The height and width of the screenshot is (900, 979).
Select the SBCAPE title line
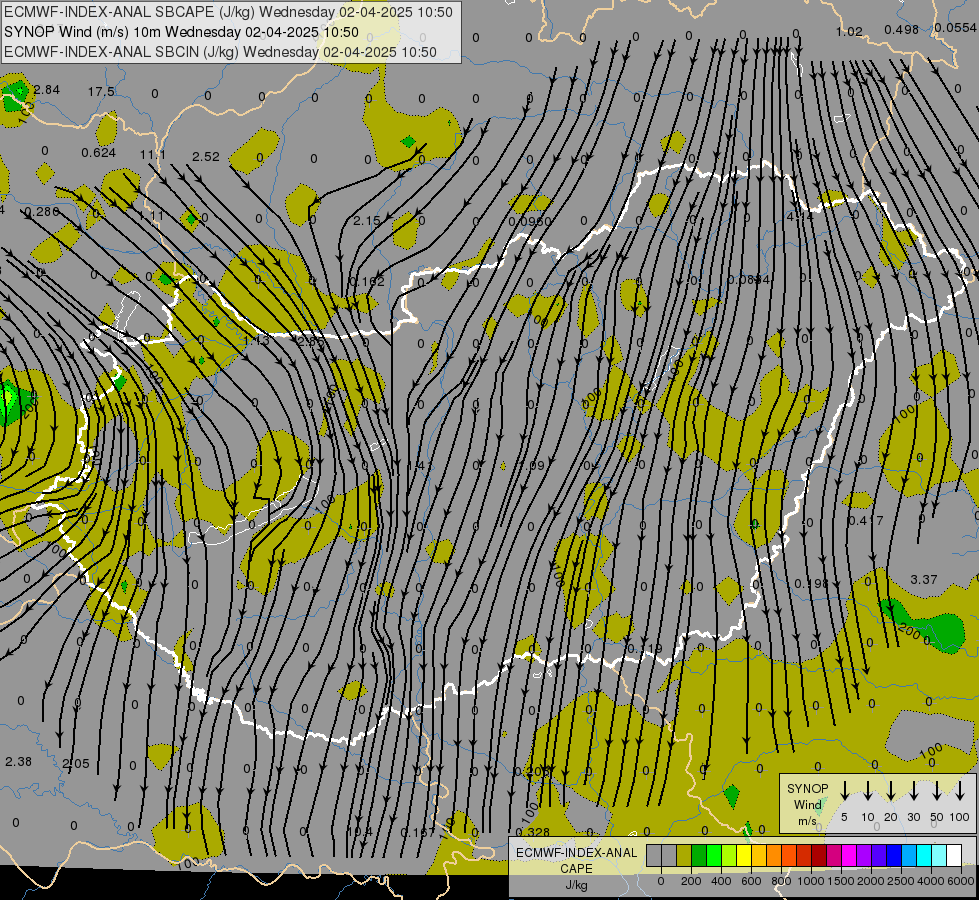pos(229,12)
